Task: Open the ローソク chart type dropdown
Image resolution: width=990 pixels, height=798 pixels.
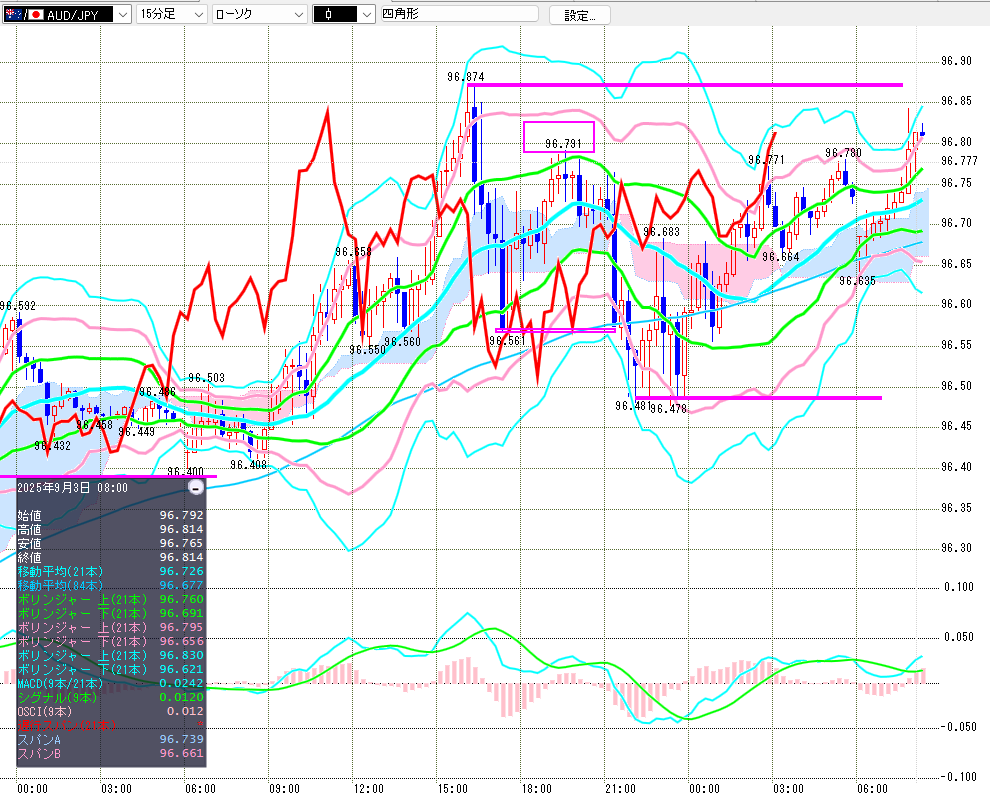Action: pos(259,14)
